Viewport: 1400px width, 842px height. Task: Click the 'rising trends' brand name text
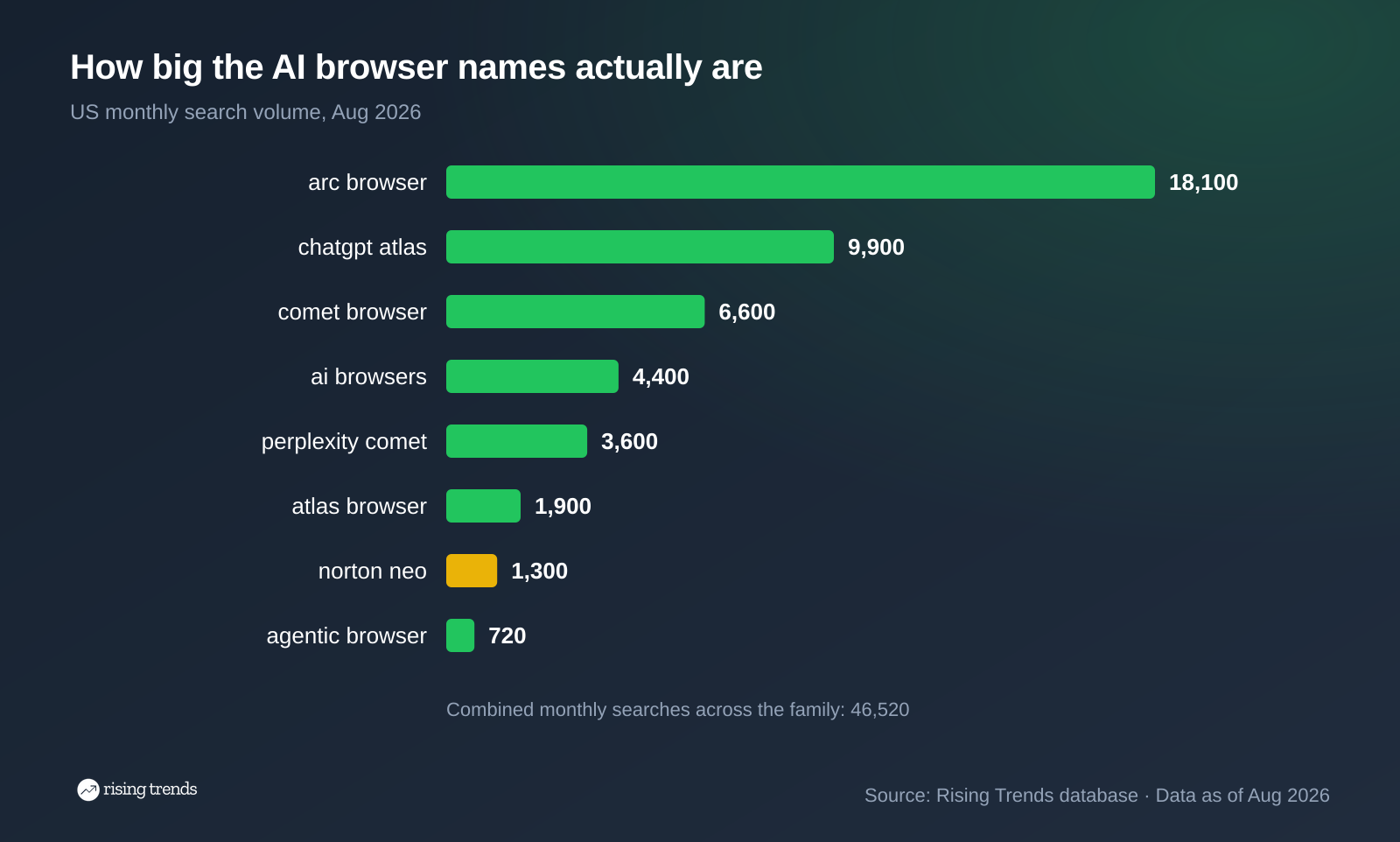pyautogui.click(x=150, y=789)
